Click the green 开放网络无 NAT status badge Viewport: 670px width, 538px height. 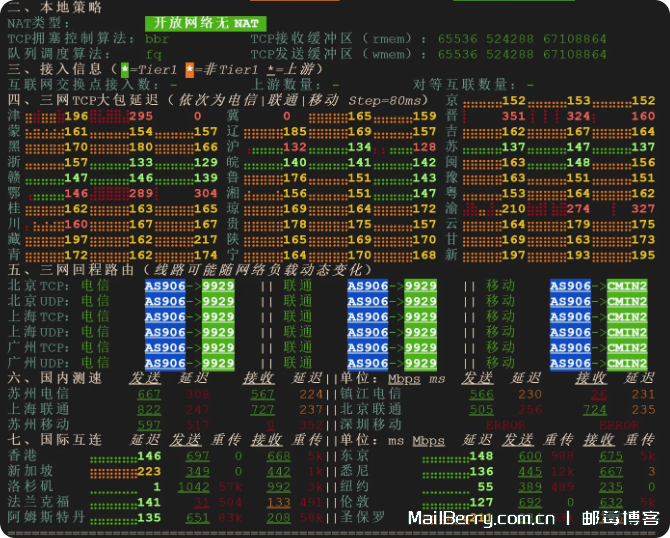pyautogui.click(x=208, y=22)
